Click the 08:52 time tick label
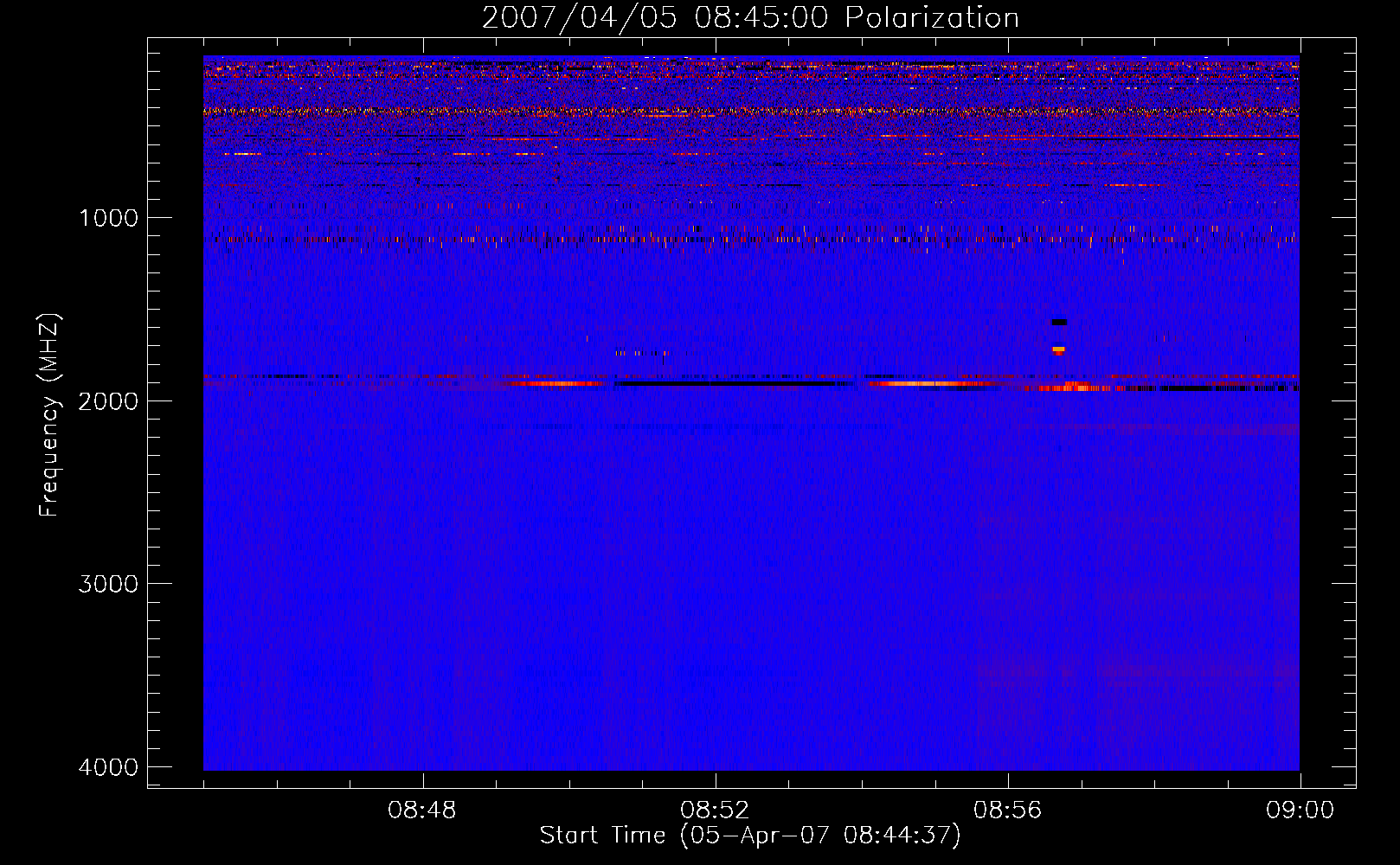The width and height of the screenshot is (1400, 865). (715, 811)
